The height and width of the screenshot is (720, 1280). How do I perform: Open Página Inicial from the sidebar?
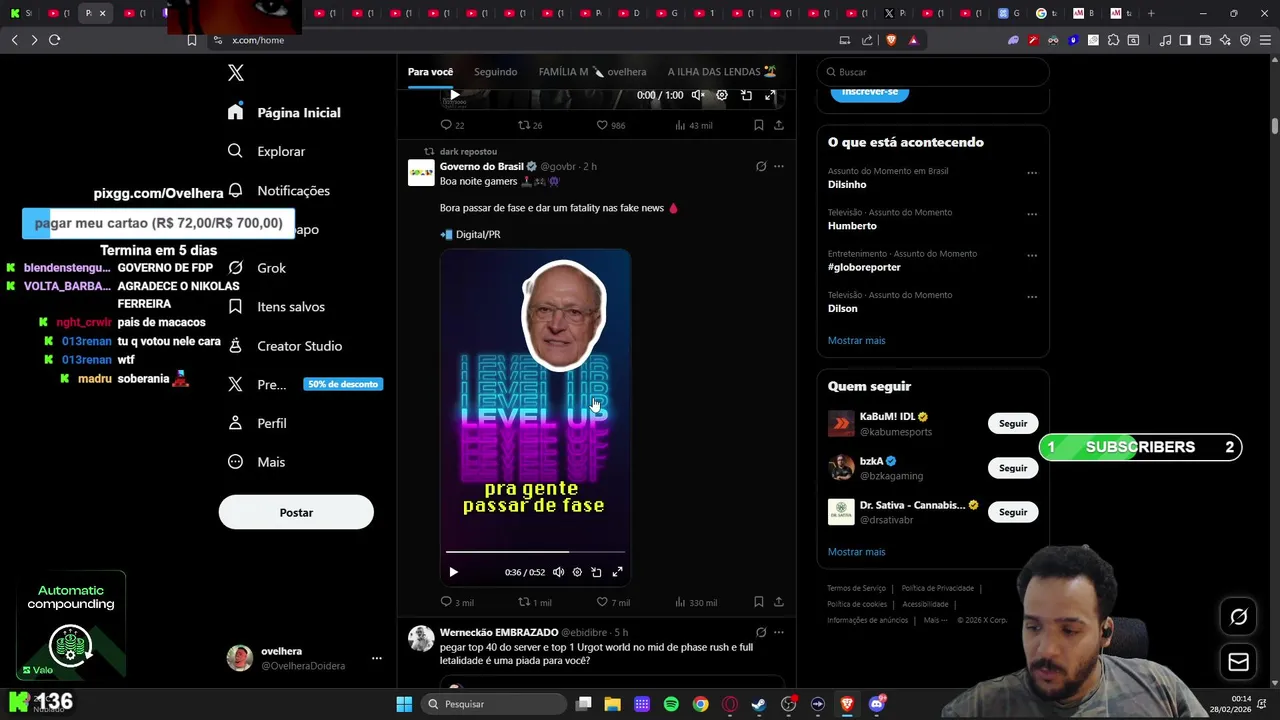[284, 112]
